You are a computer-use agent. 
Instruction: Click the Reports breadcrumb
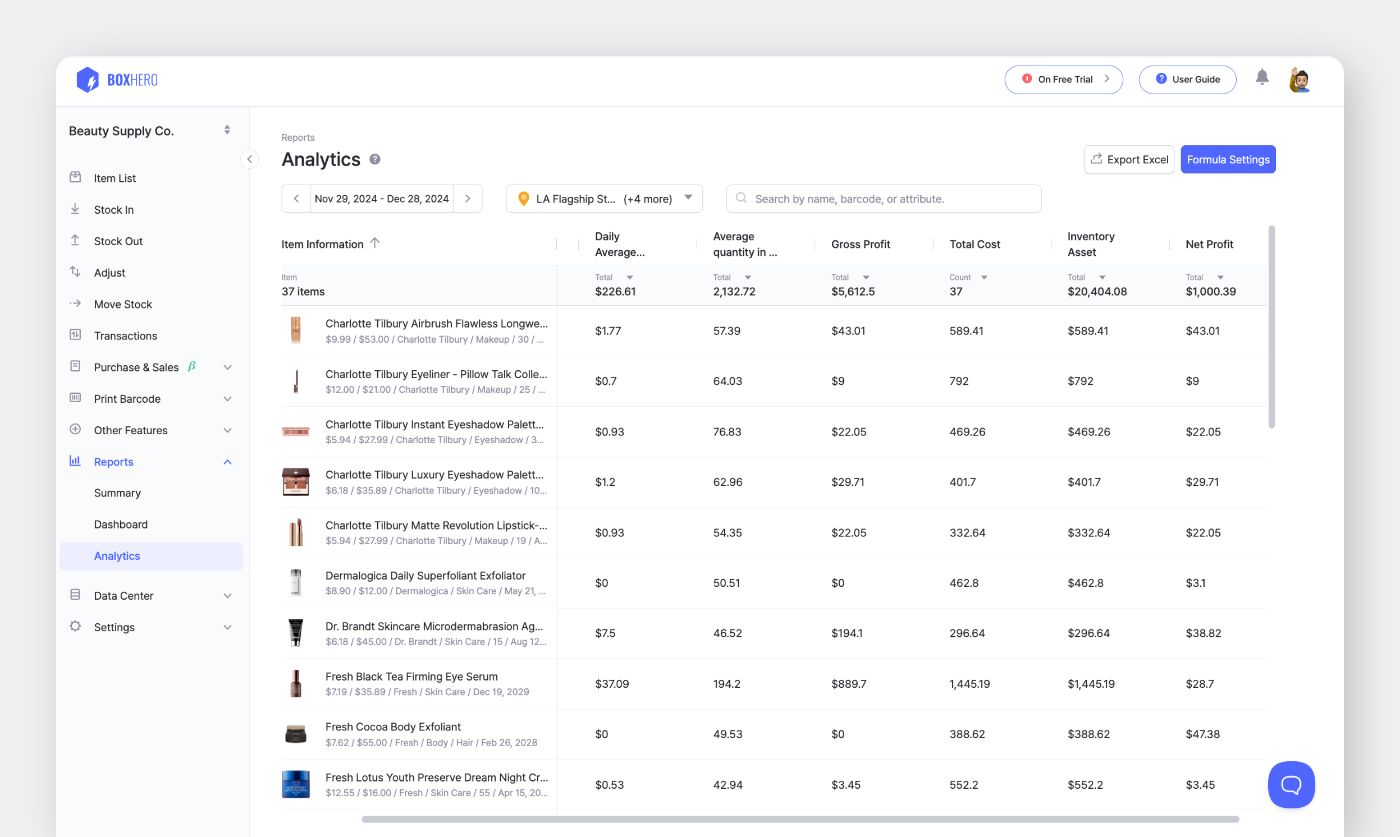298,138
